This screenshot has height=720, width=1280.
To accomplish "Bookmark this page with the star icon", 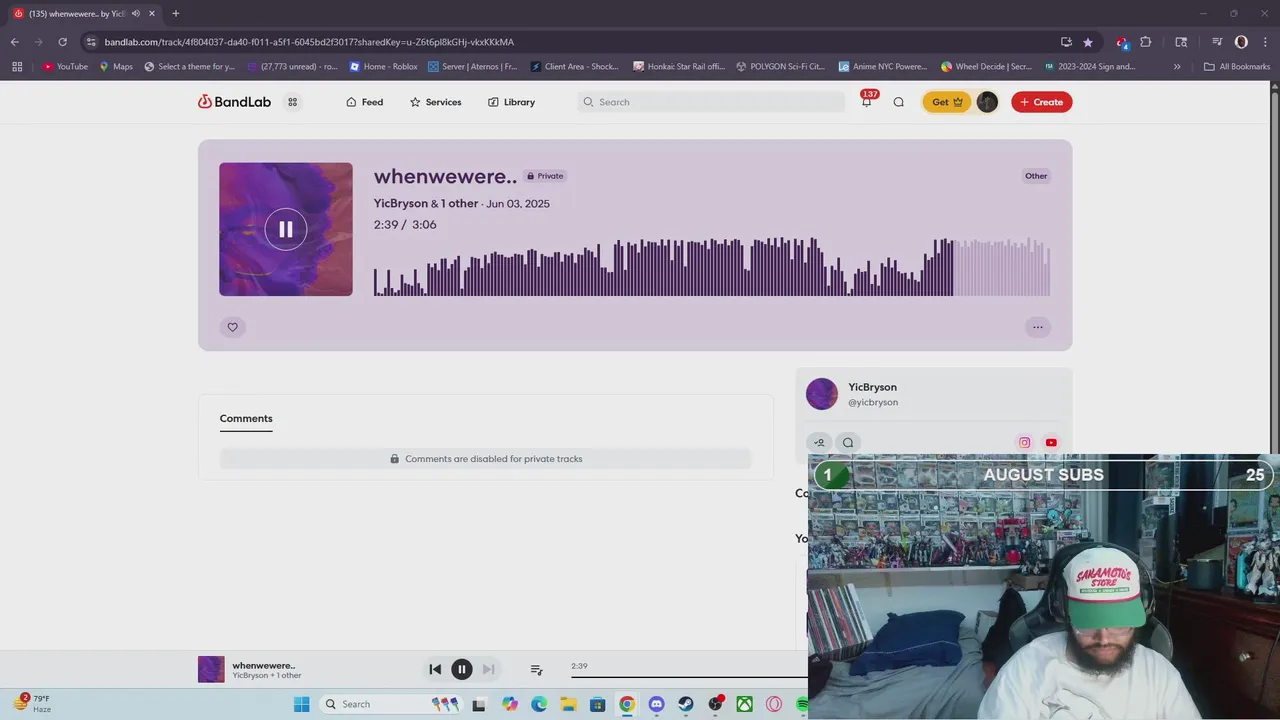I will (1088, 42).
